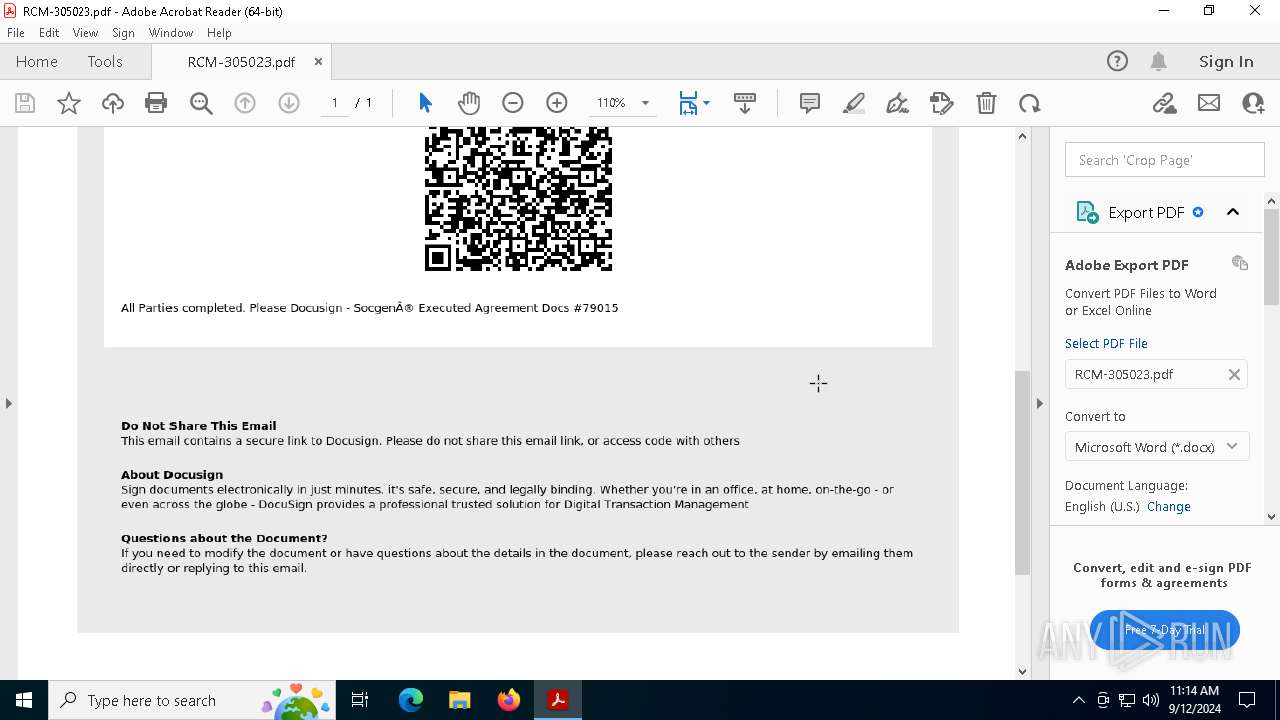Open the Windows Start menu
1280x720 pixels.
pyautogui.click(x=24, y=700)
